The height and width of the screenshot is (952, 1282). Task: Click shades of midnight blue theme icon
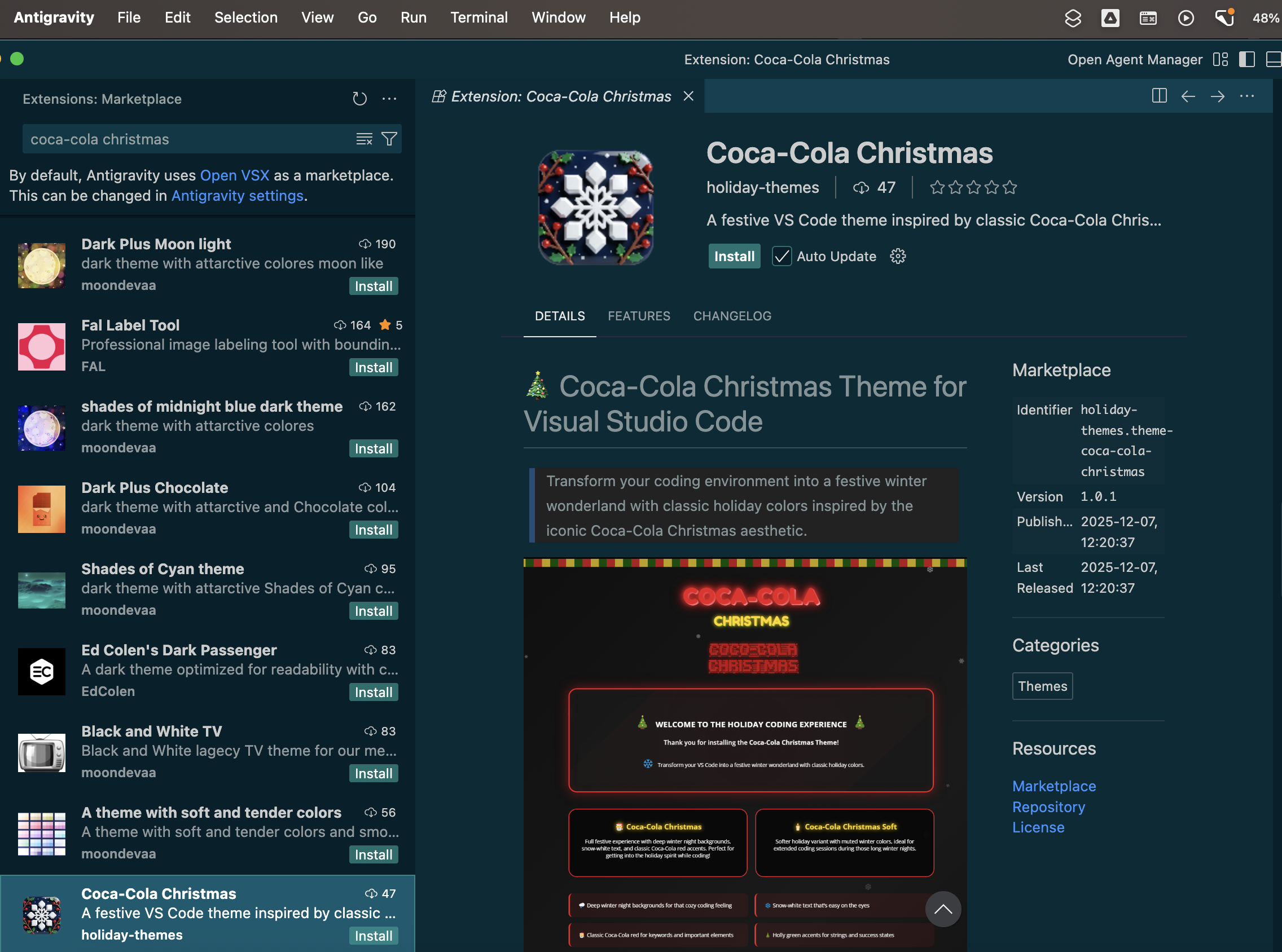(x=42, y=427)
